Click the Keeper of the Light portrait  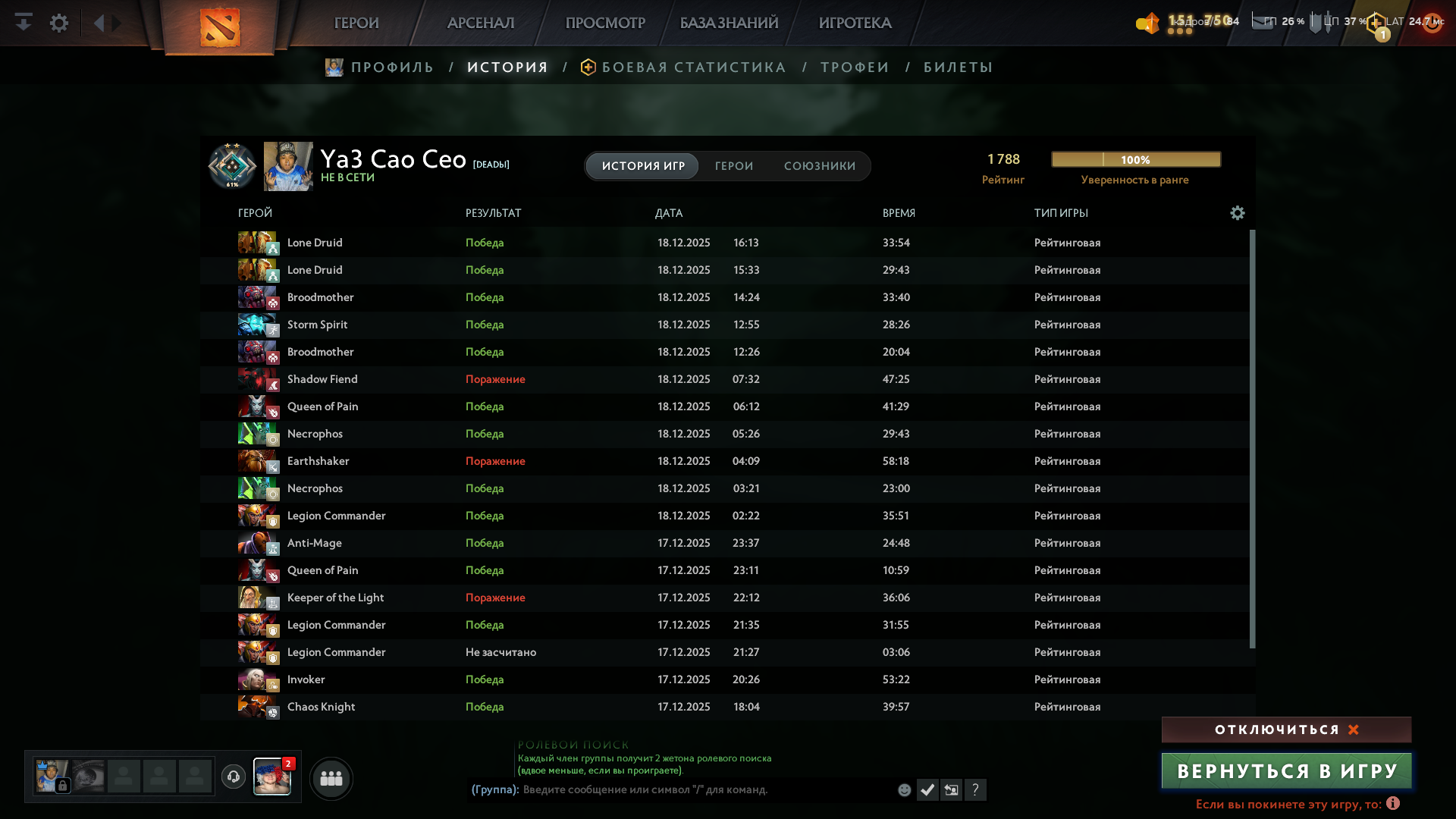(x=257, y=598)
